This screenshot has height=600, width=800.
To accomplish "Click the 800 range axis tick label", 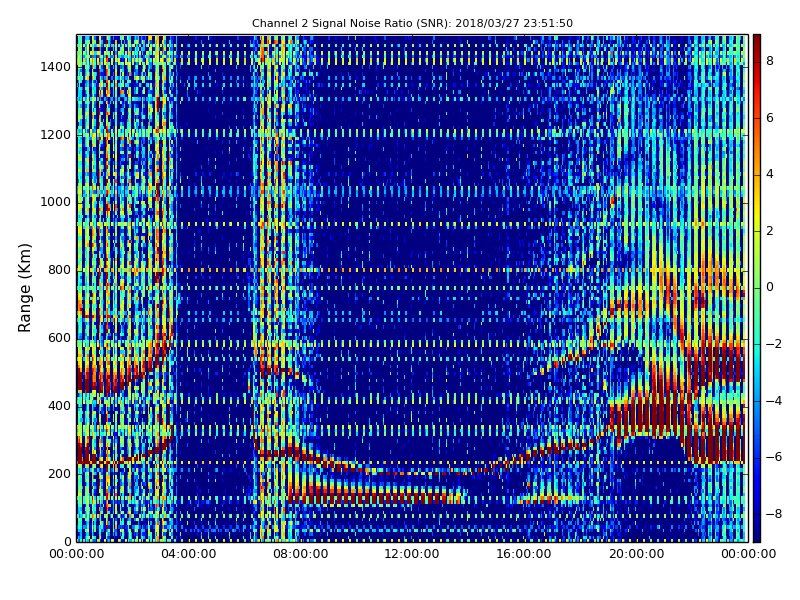I will click(59, 270).
